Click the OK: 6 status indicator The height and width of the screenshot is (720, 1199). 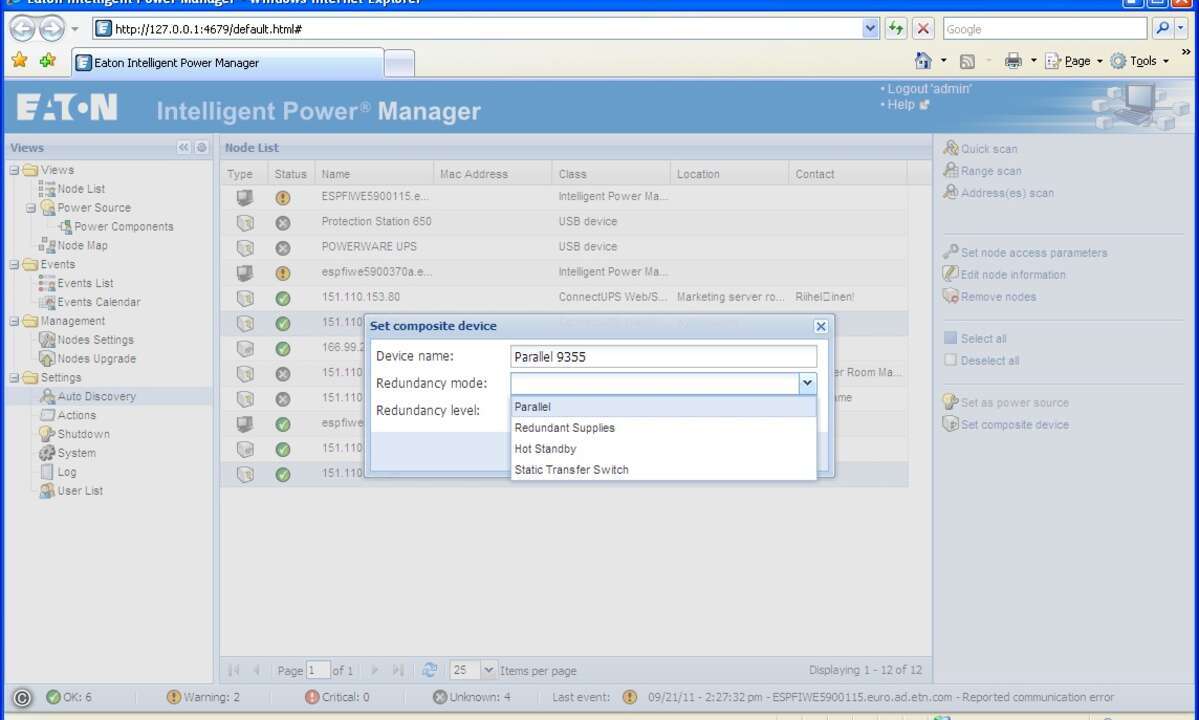(69, 697)
